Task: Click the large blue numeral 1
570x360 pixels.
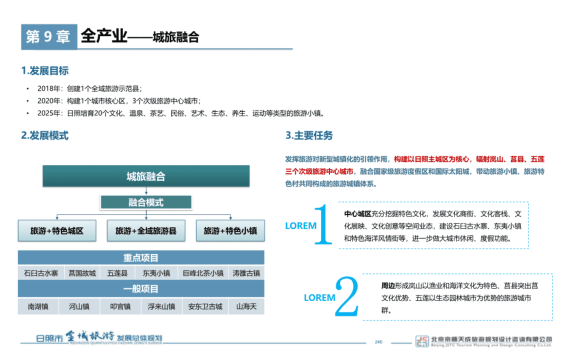Action: coord(323,224)
